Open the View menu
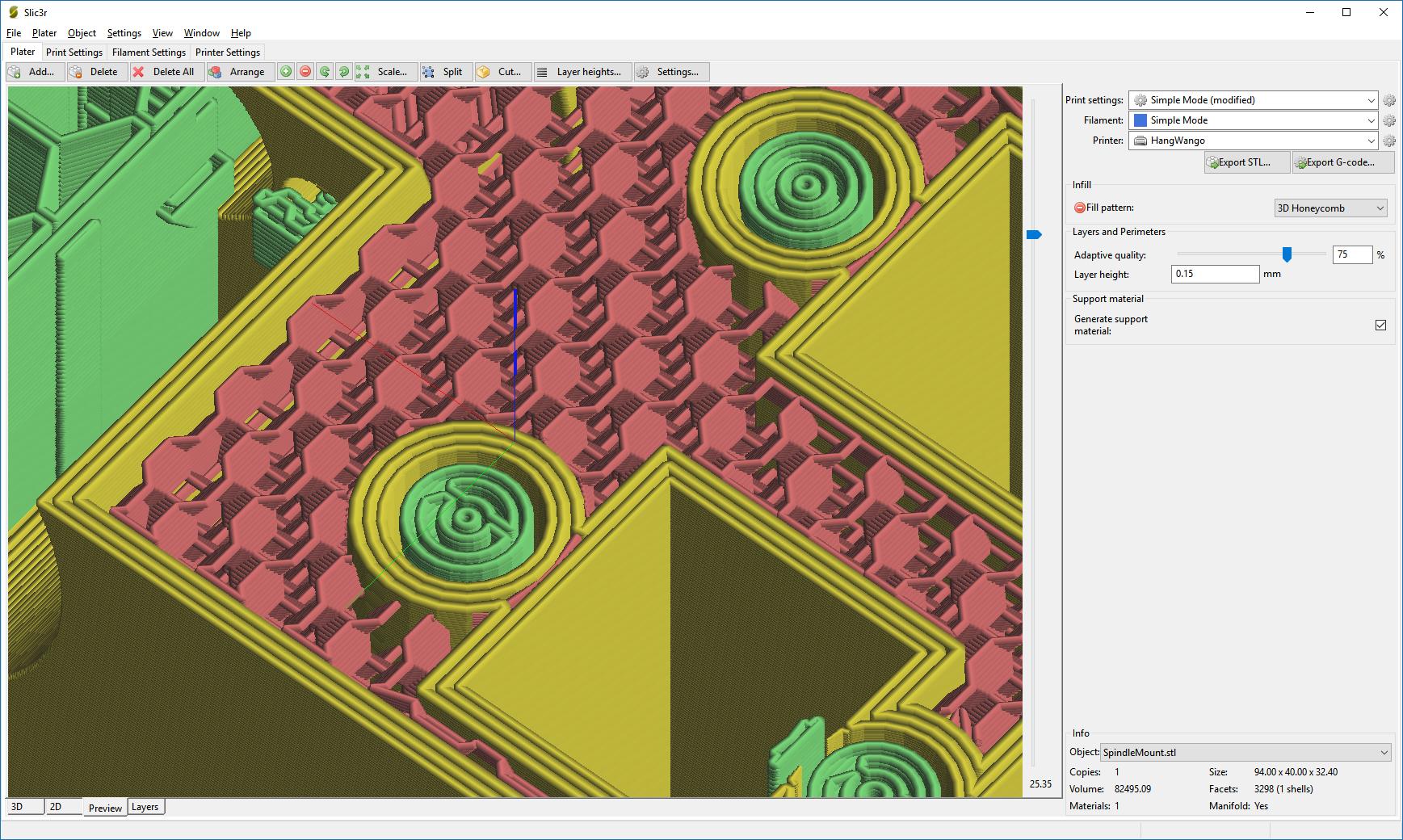 click(x=162, y=33)
